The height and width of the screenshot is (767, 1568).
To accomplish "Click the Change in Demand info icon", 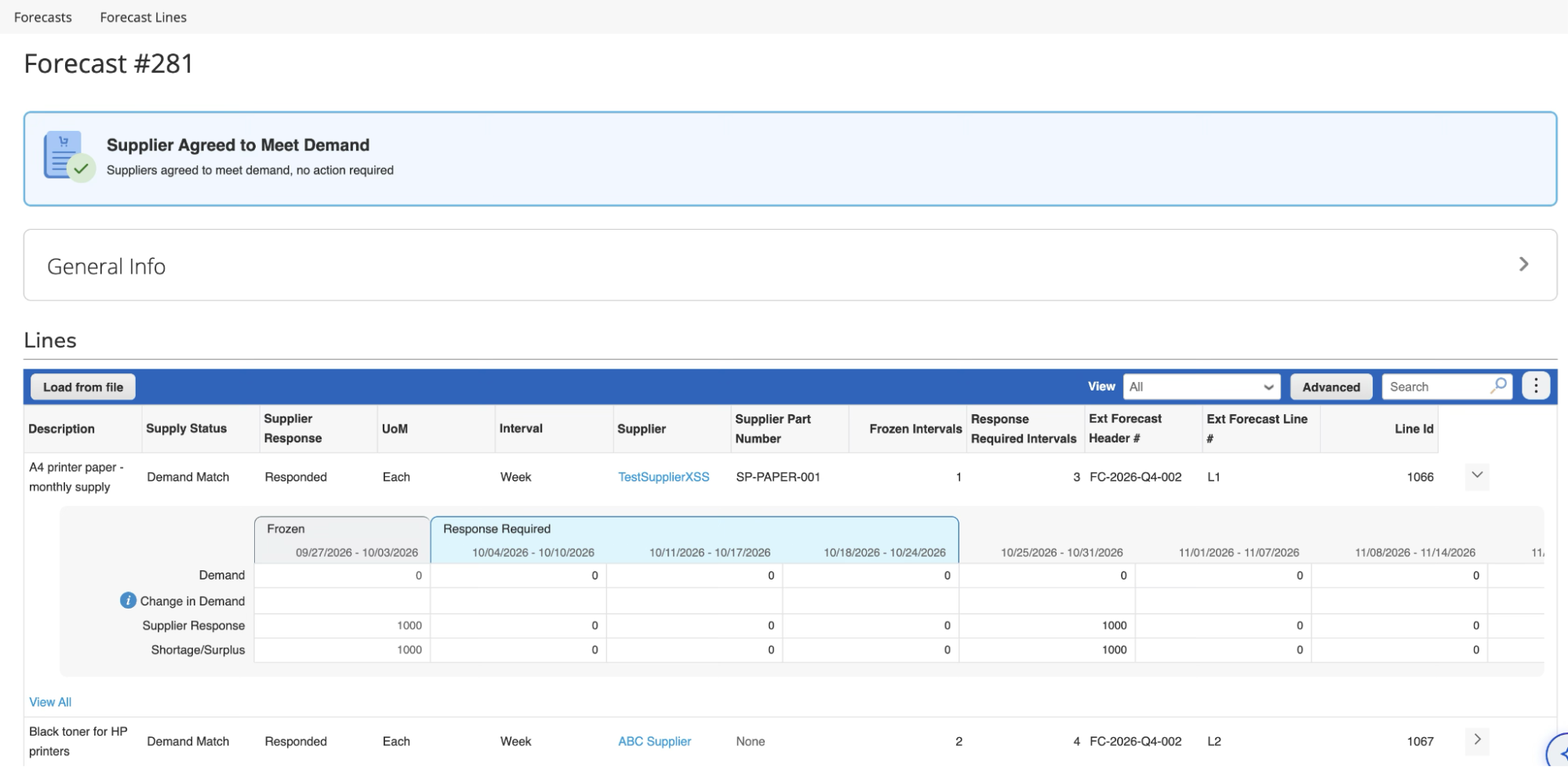I will point(128,601).
